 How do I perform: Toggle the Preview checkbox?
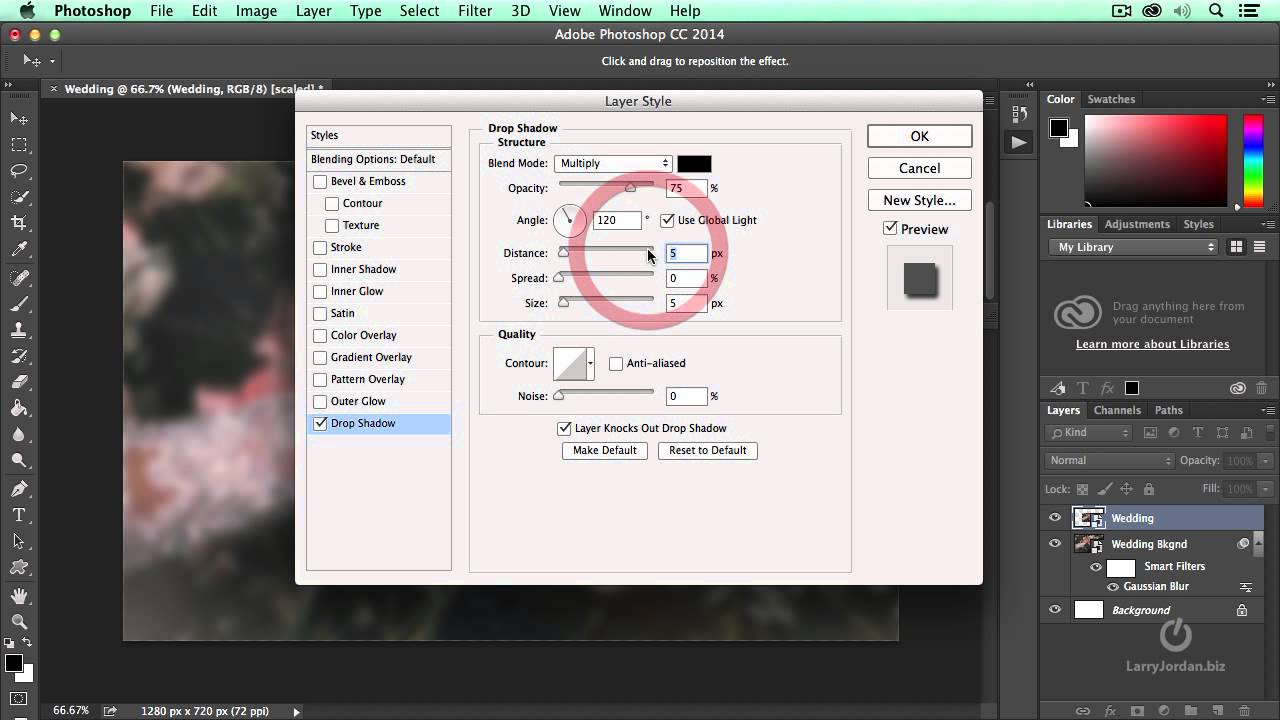(890, 229)
